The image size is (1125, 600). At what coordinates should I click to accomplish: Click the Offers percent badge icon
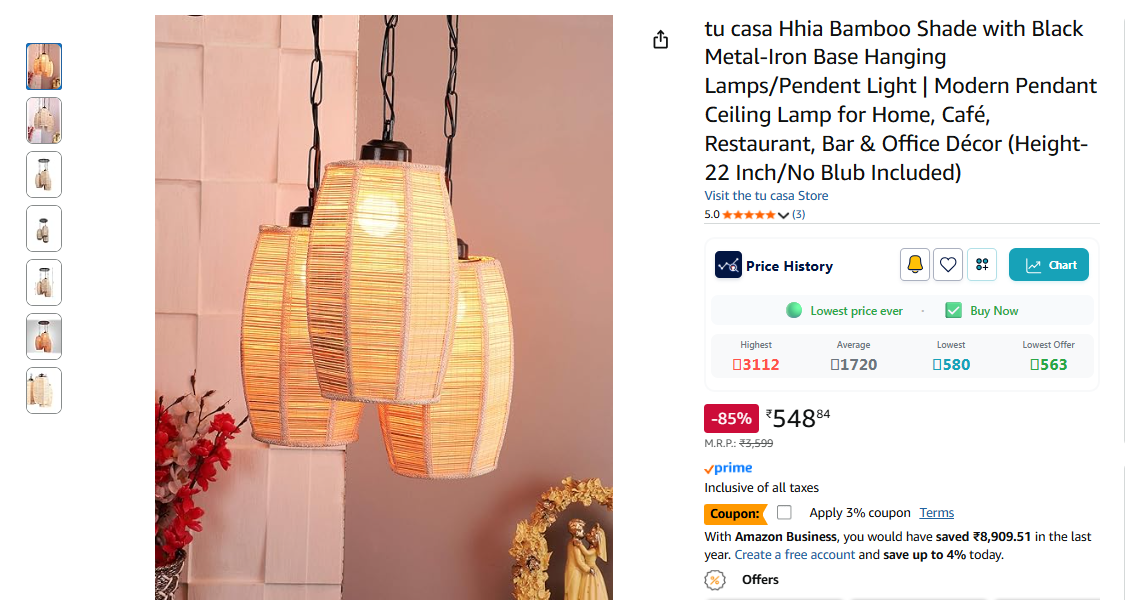pyautogui.click(x=714, y=580)
